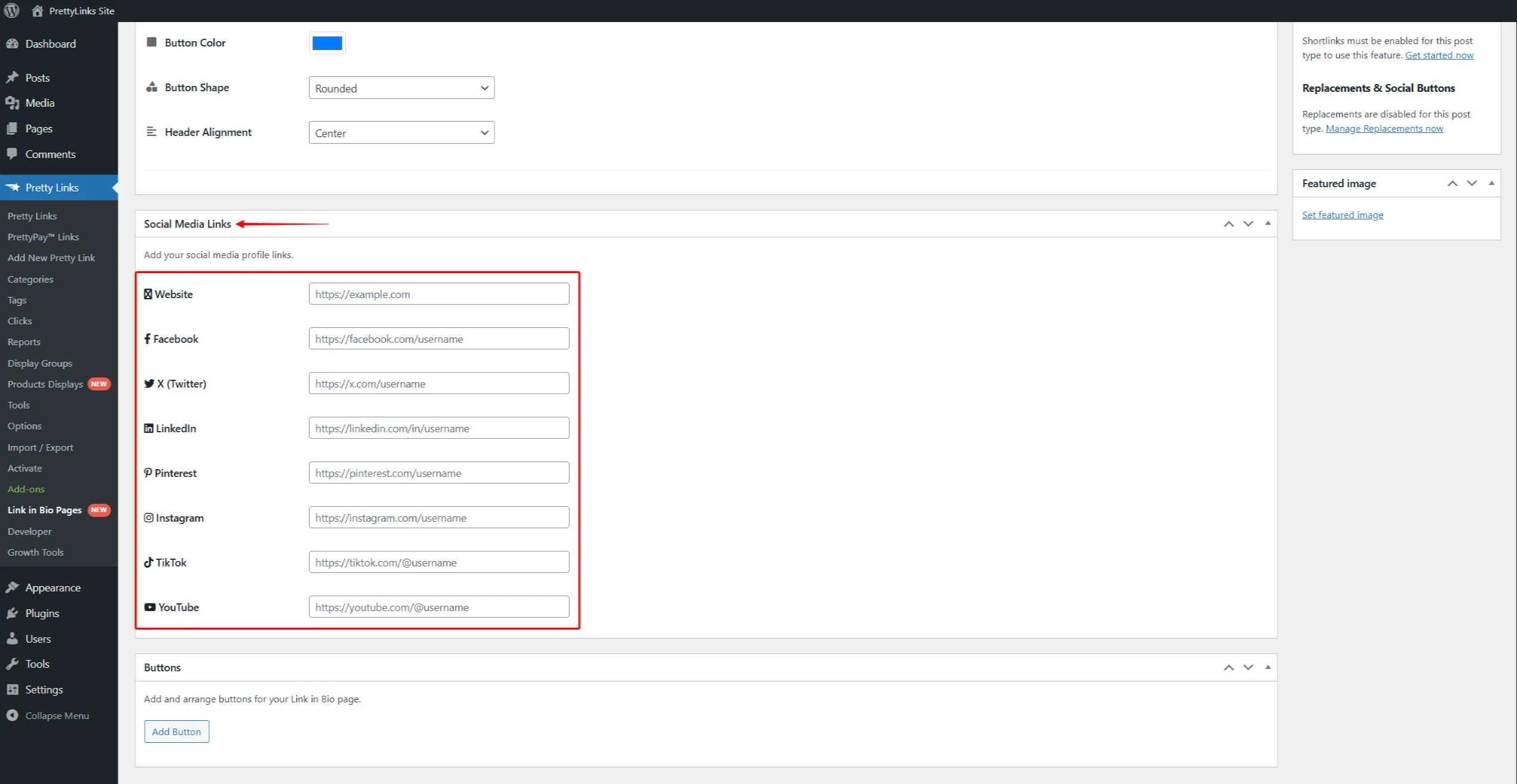Click the Dashboard gauge icon in sidebar

(12, 44)
